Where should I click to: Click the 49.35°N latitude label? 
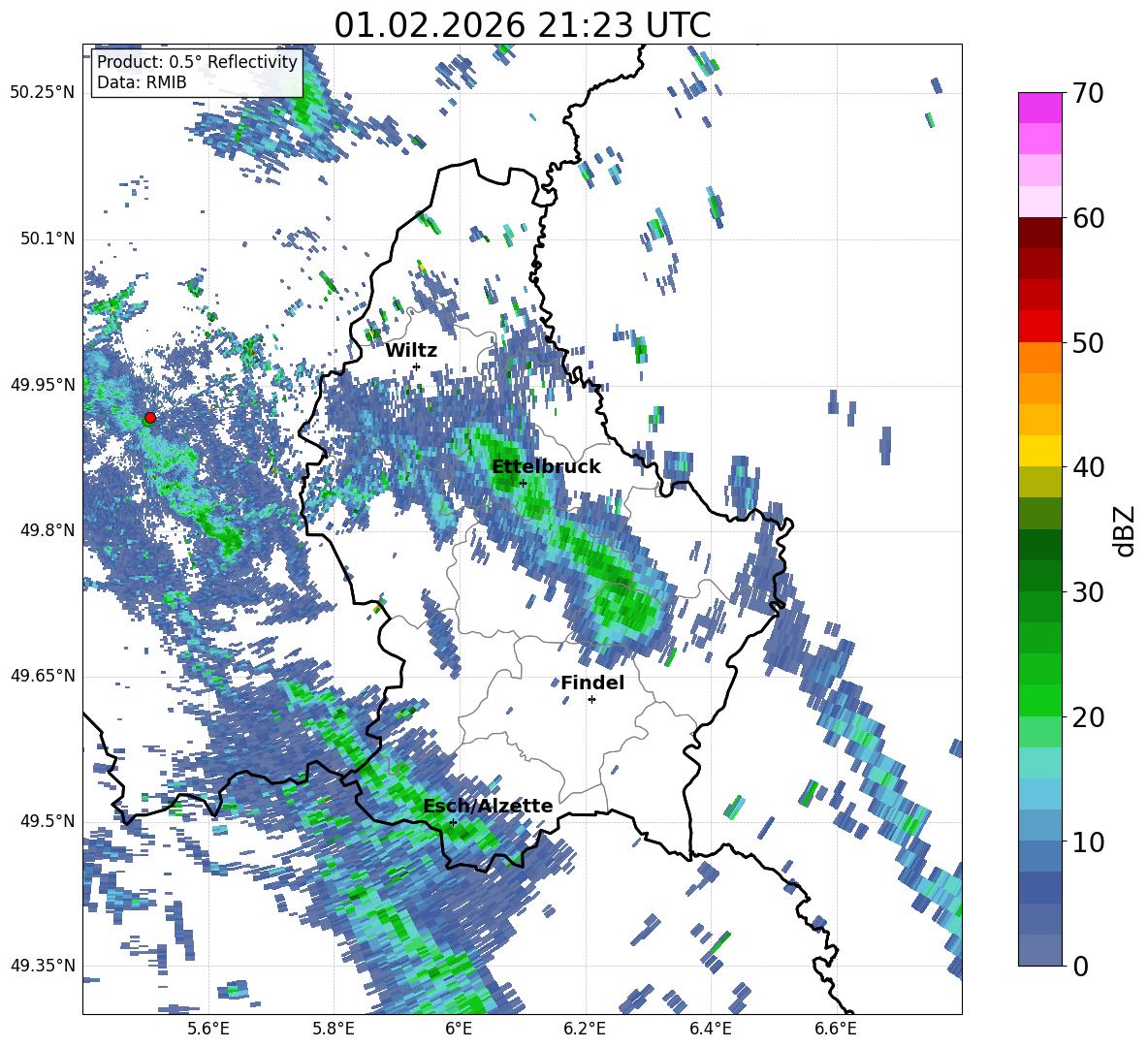pos(43,966)
